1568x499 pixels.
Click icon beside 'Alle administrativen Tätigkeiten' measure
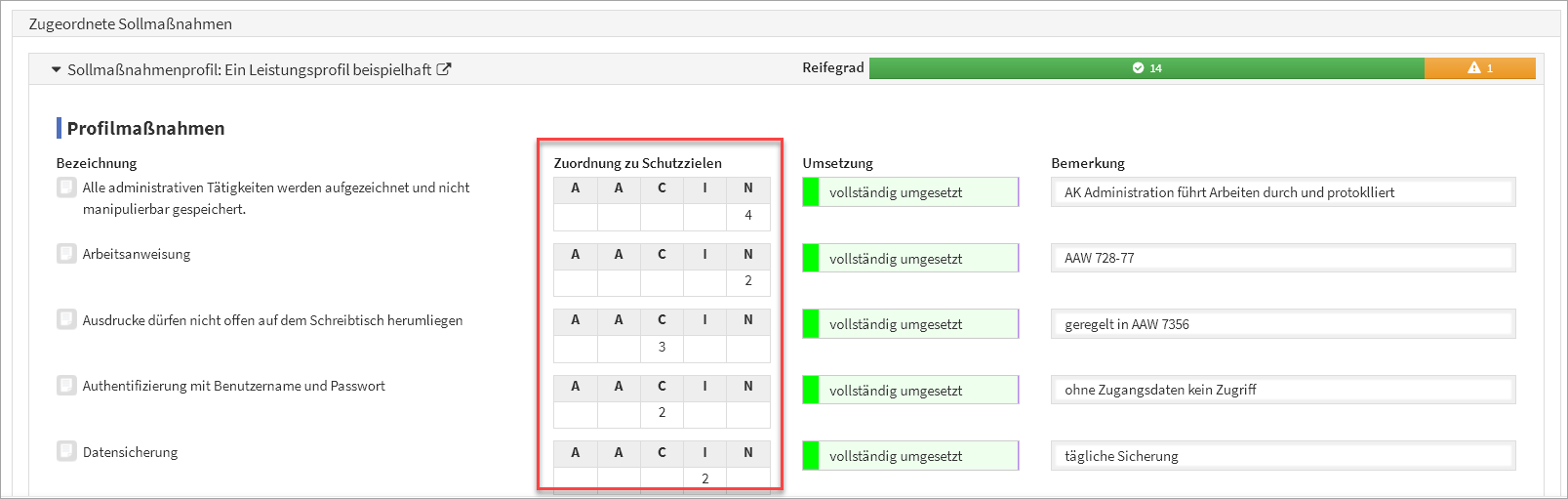pos(66,187)
